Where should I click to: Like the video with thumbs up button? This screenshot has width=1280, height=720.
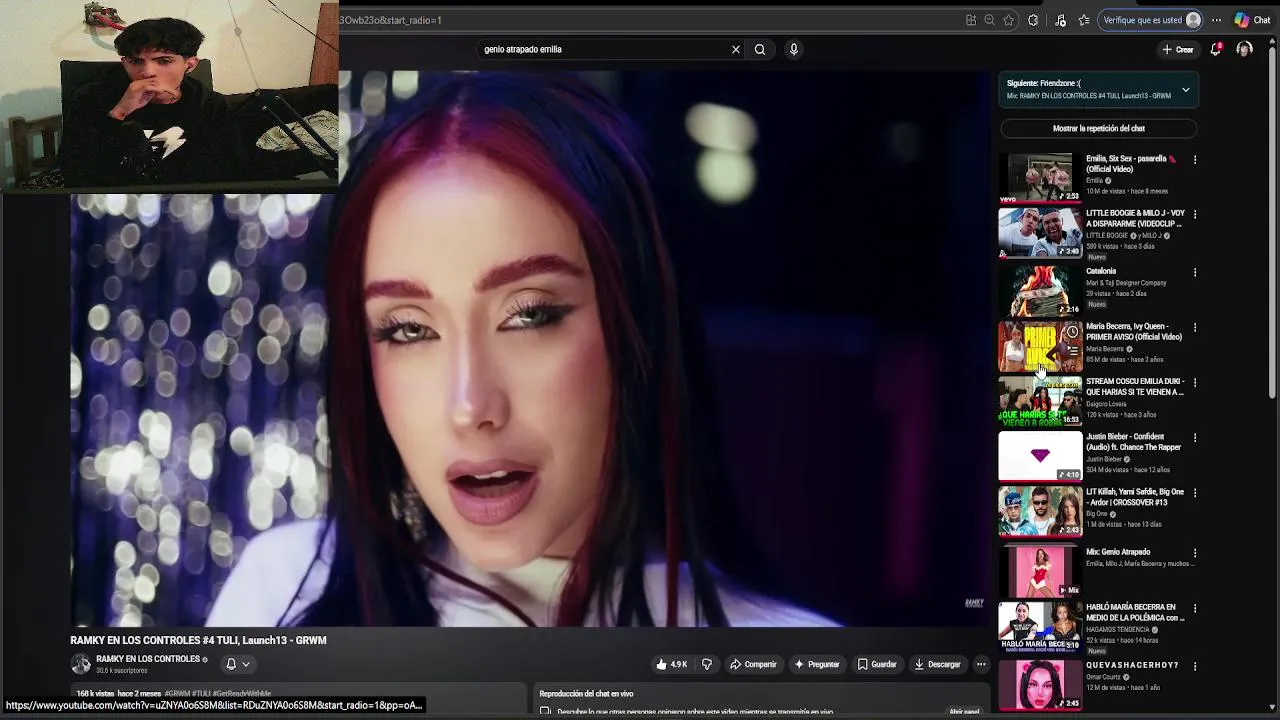[x=671, y=664]
